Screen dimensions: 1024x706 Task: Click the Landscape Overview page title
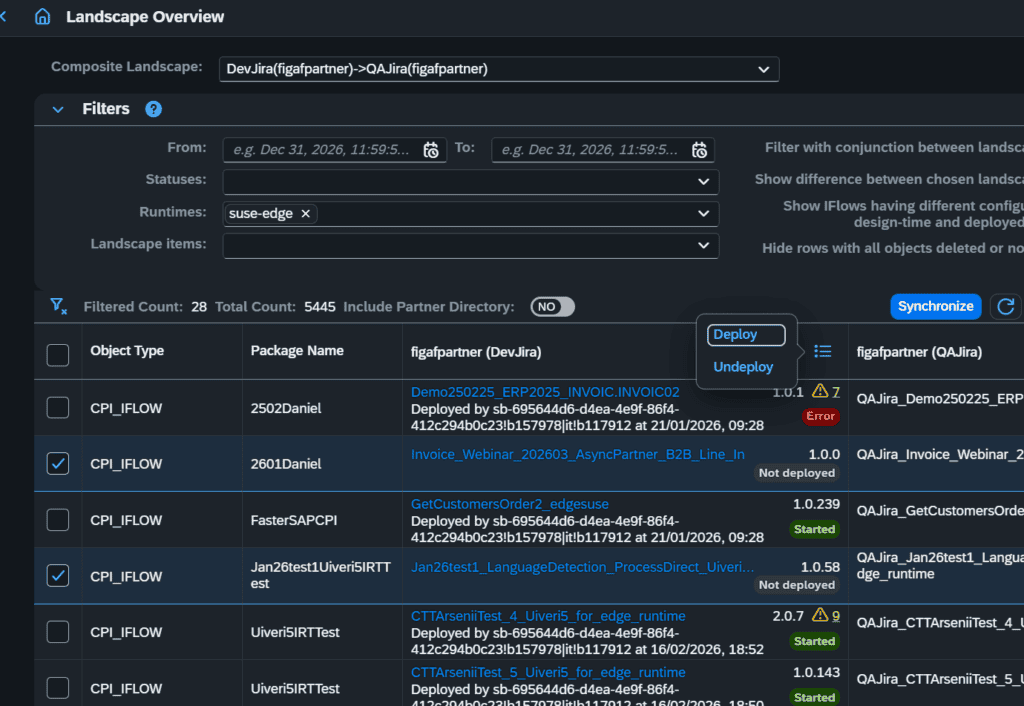[145, 16]
